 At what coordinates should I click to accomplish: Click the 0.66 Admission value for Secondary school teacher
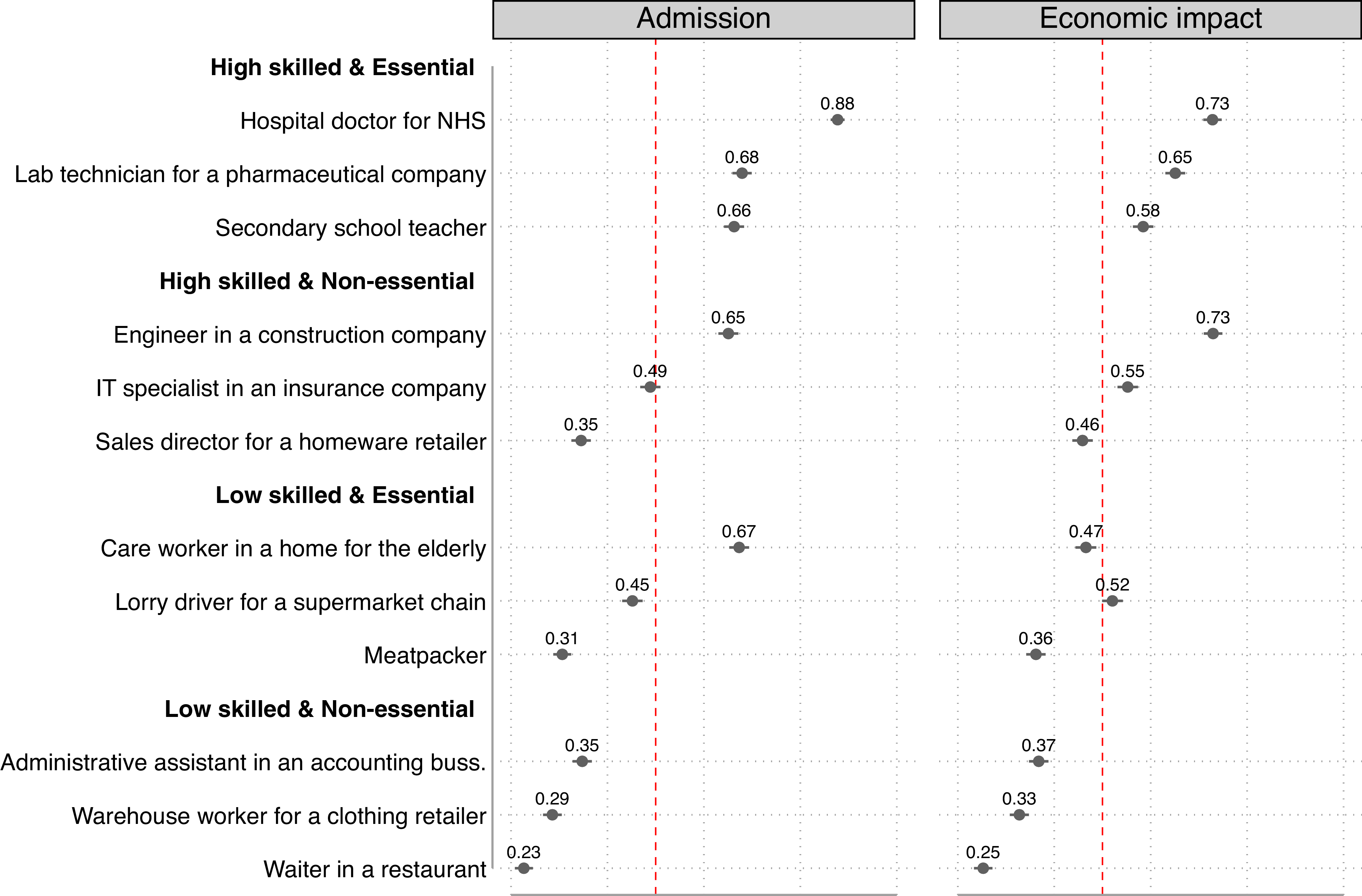point(734,211)
